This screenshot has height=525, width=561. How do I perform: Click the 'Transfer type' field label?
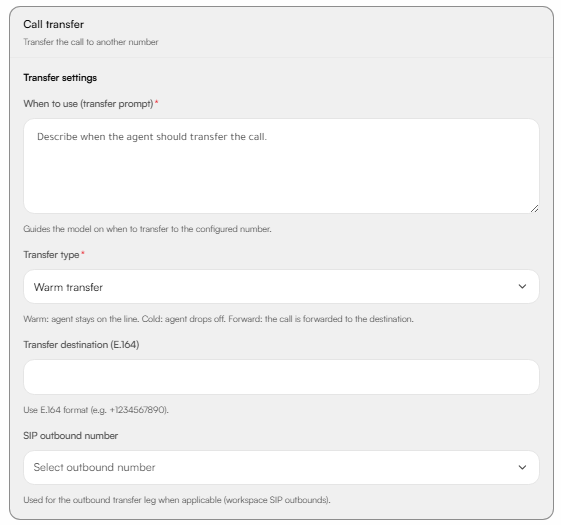(51, 255)
